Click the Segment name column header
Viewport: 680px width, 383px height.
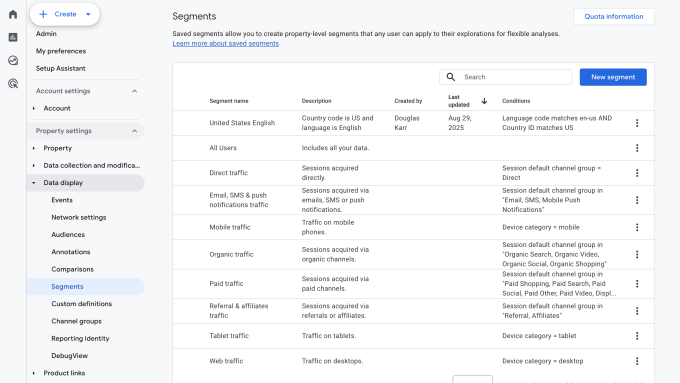point(229,101)
